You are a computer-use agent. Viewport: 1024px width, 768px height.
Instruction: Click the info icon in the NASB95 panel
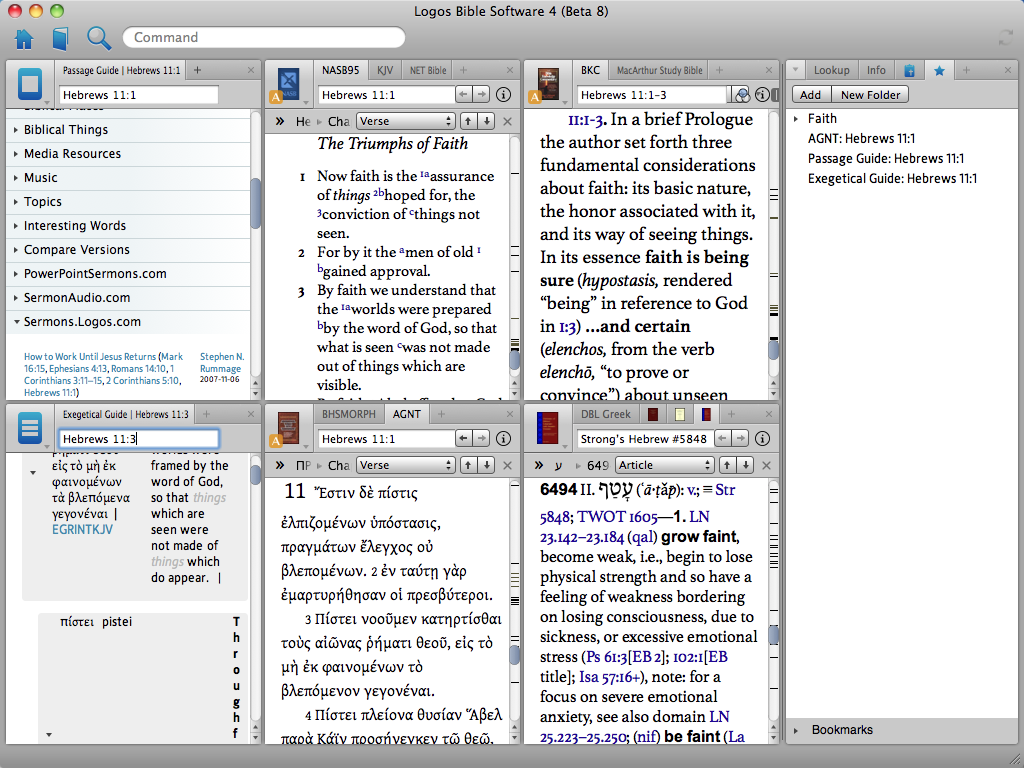point(503,94)
